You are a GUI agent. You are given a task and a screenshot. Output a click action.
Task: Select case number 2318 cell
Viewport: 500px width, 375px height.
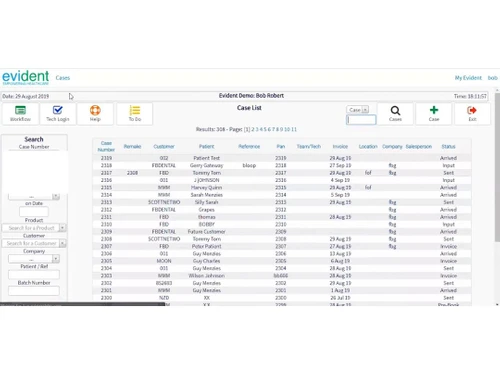[x=106, y=165]
